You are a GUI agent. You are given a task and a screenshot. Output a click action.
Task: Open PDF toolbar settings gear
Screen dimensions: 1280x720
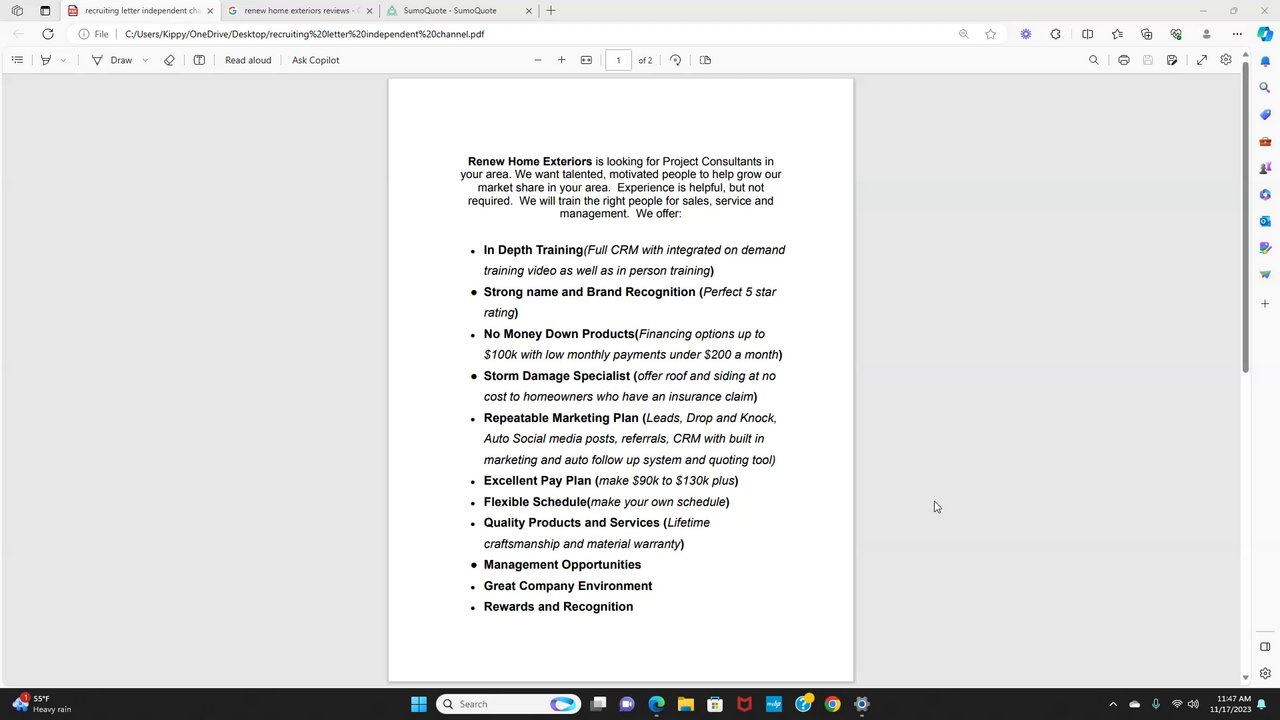click(x=1226, y=60)
